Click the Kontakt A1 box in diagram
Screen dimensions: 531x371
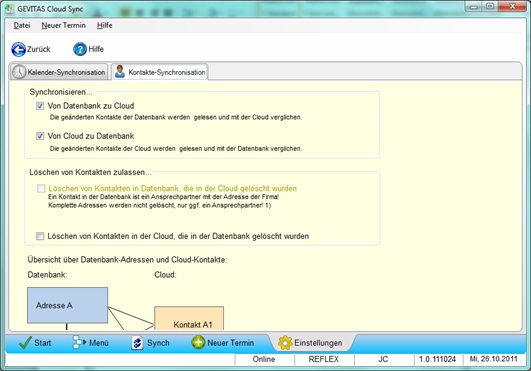coord(189,318)
